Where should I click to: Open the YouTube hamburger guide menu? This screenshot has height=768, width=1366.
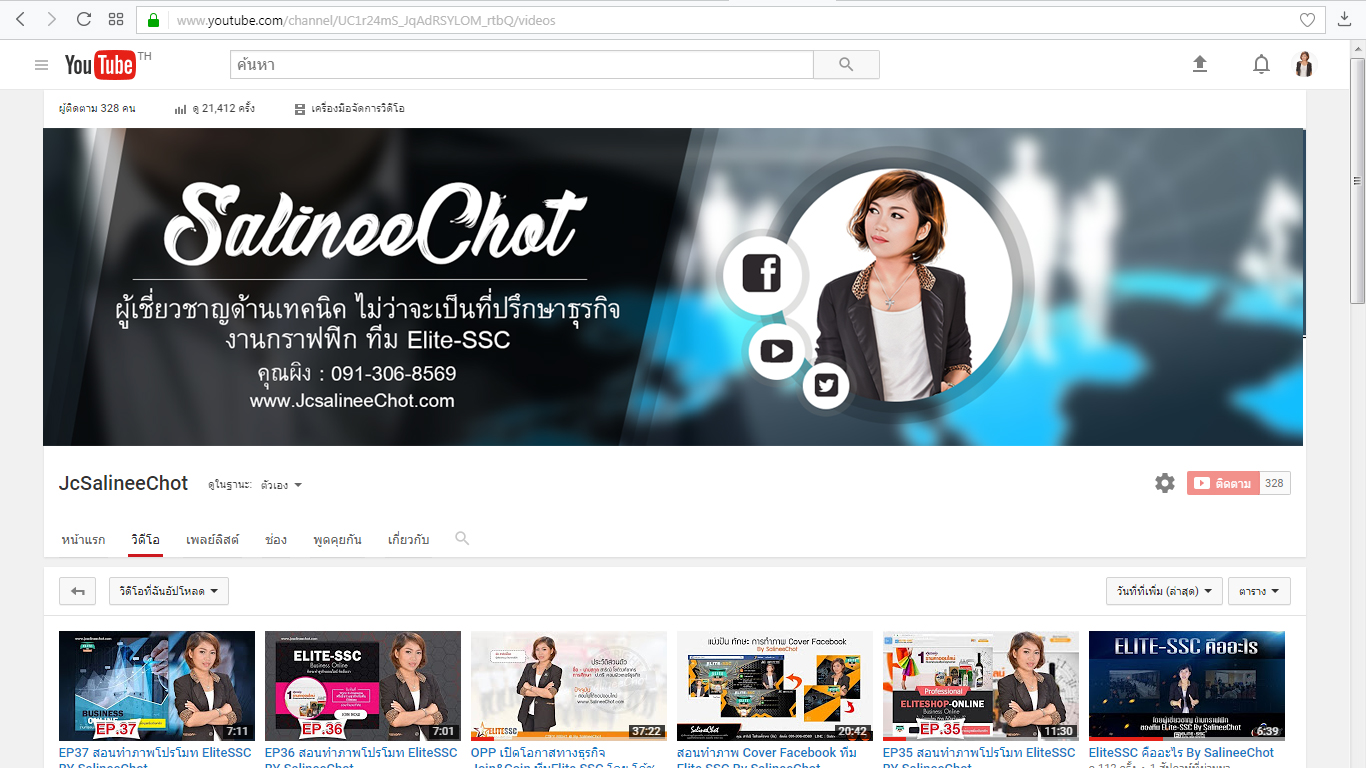pos(41,65)
